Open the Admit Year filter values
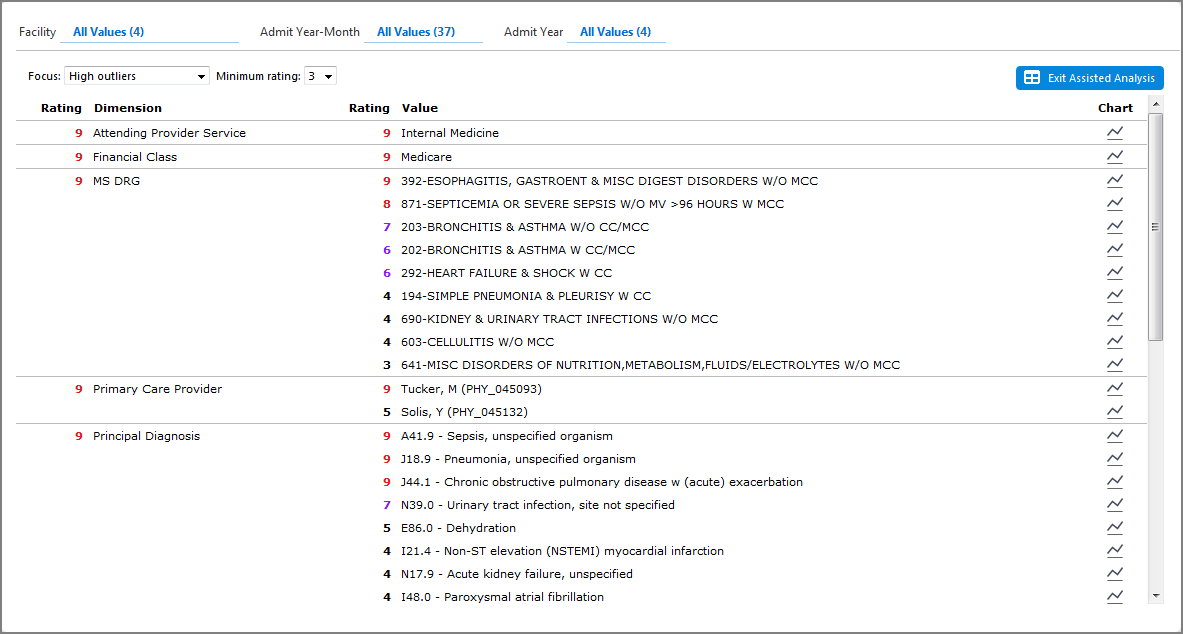The image size is (1183, 634). (616, 31)
